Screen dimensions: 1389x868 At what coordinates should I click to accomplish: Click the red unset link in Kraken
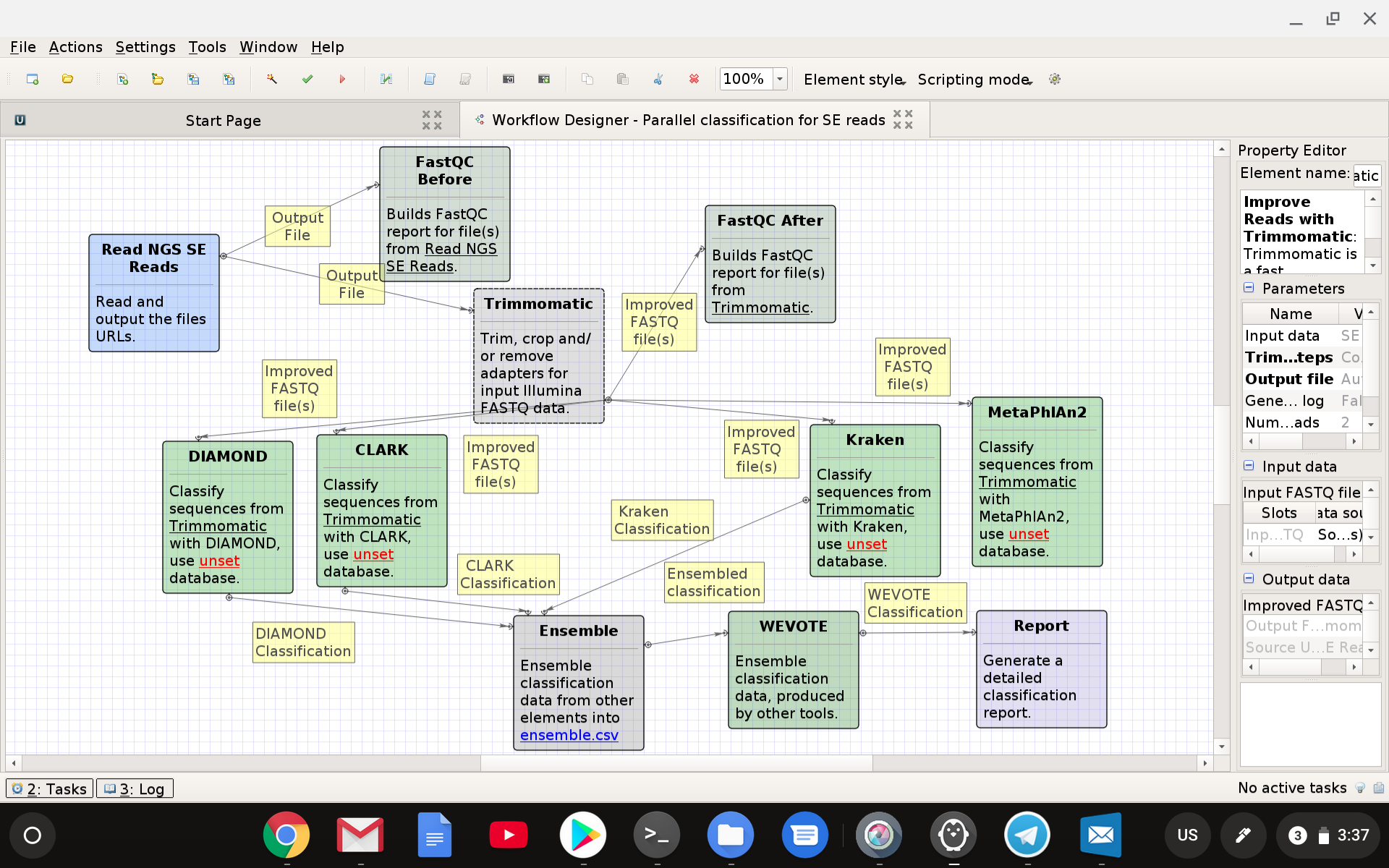point(867,544)
